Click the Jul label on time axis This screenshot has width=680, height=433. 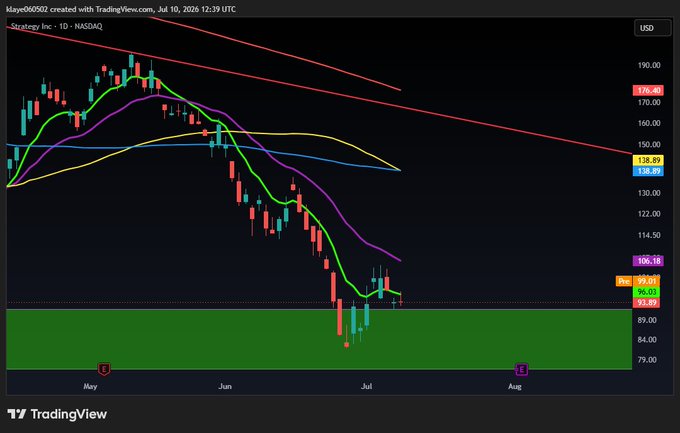(x=366, y=386)
